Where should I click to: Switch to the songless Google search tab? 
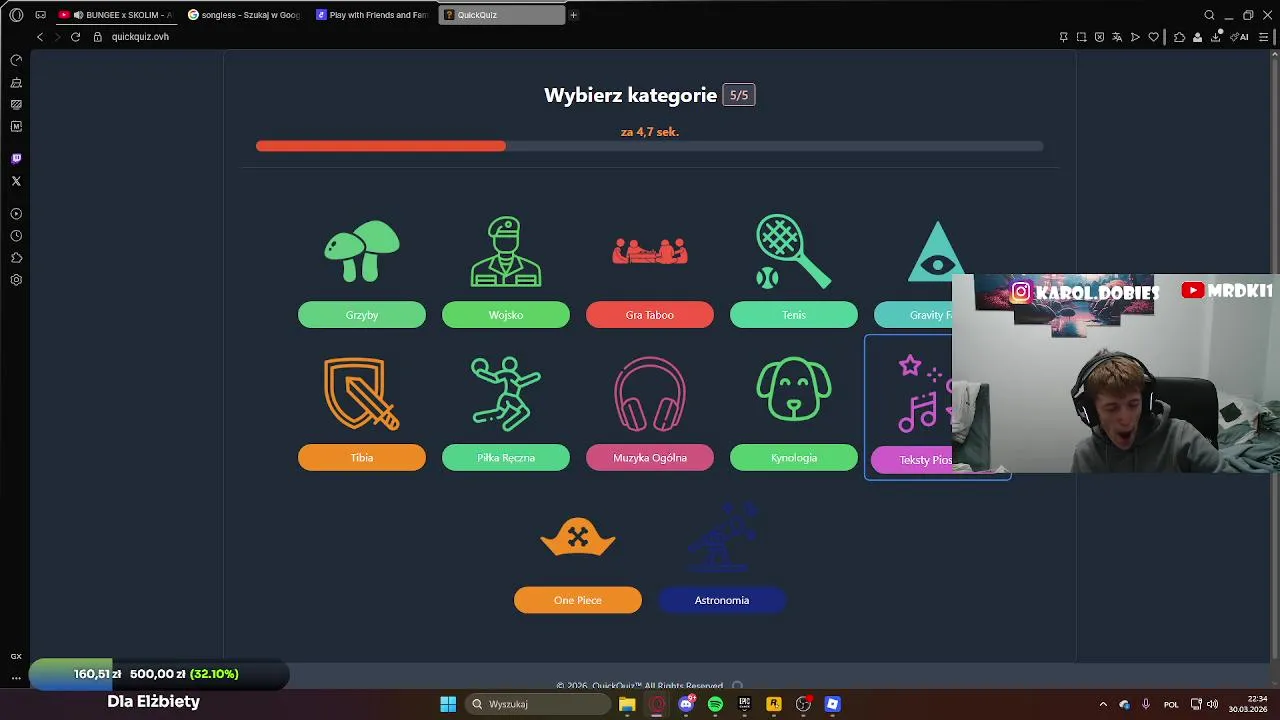(246, 15)
